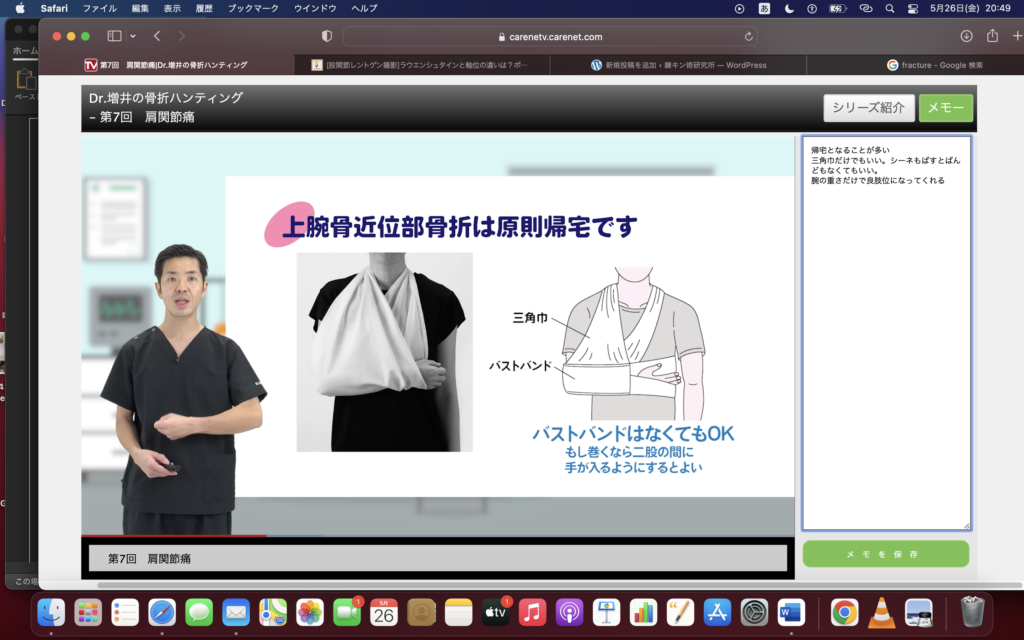Screen dimensions: 1024x640
Task: Launch Keynote from the Dock
Action: click(605, 612)
